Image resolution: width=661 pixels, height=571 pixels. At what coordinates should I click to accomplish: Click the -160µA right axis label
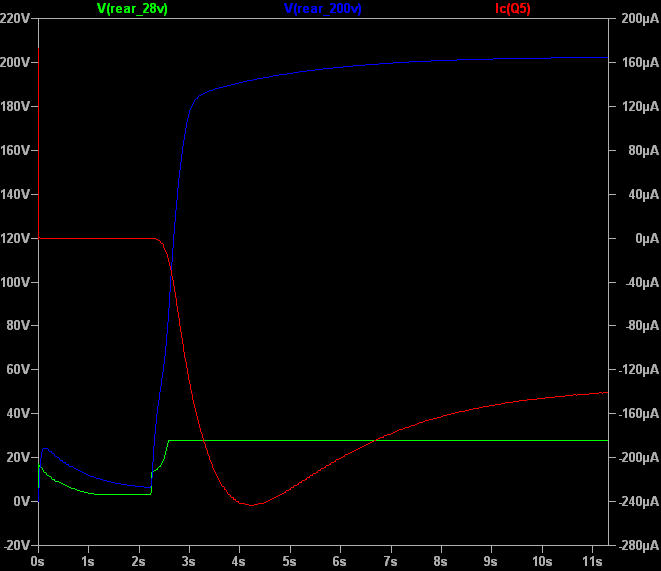point(638,413)
